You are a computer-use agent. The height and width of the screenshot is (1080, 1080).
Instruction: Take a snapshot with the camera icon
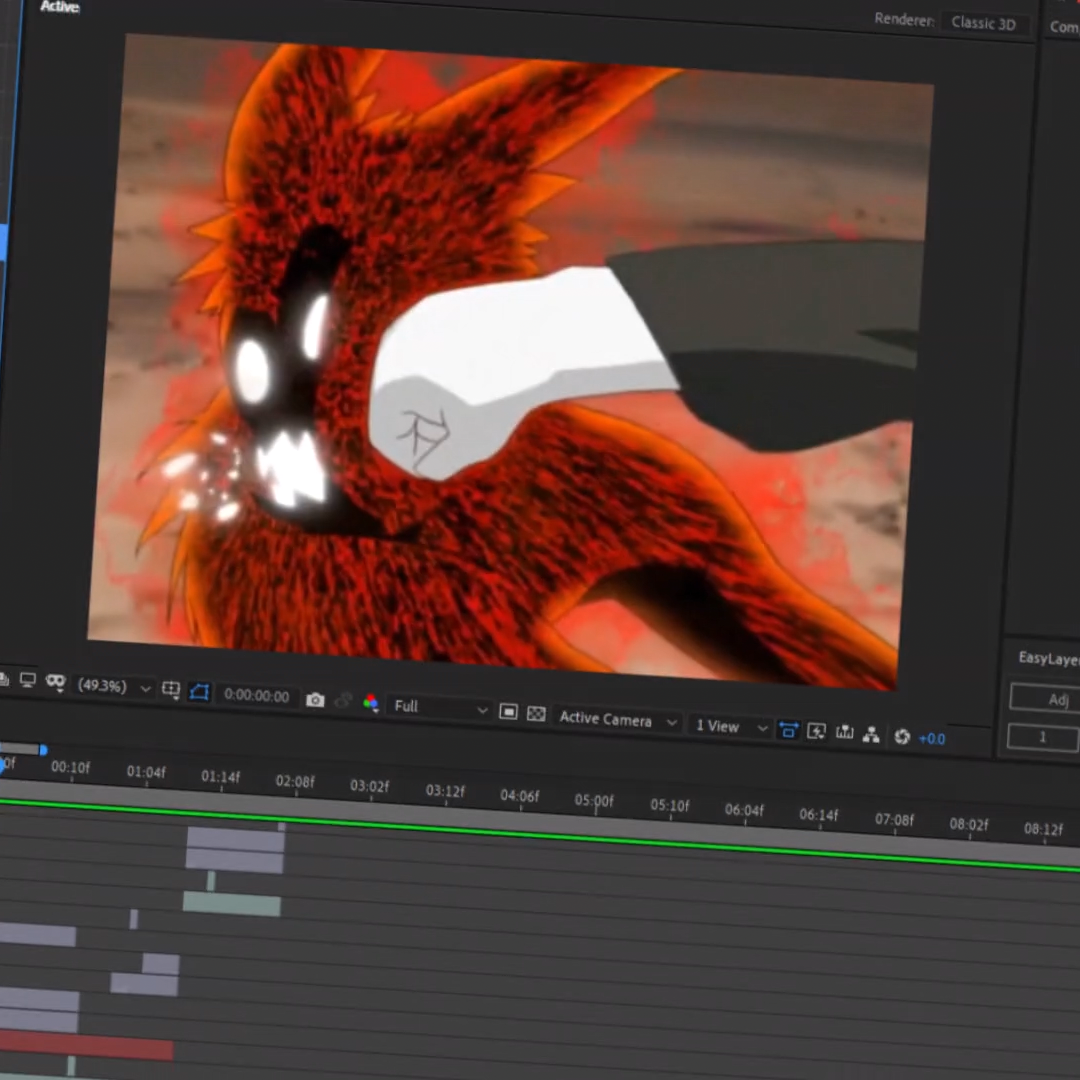pos(315,700)
